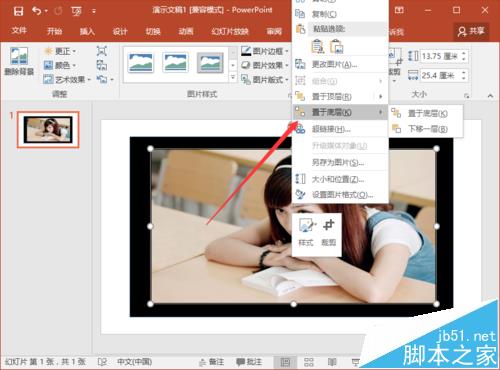Click the 批注 comments button in status bar
The width and height of the screenshot is (500, 370).
[x=249, y=362]
